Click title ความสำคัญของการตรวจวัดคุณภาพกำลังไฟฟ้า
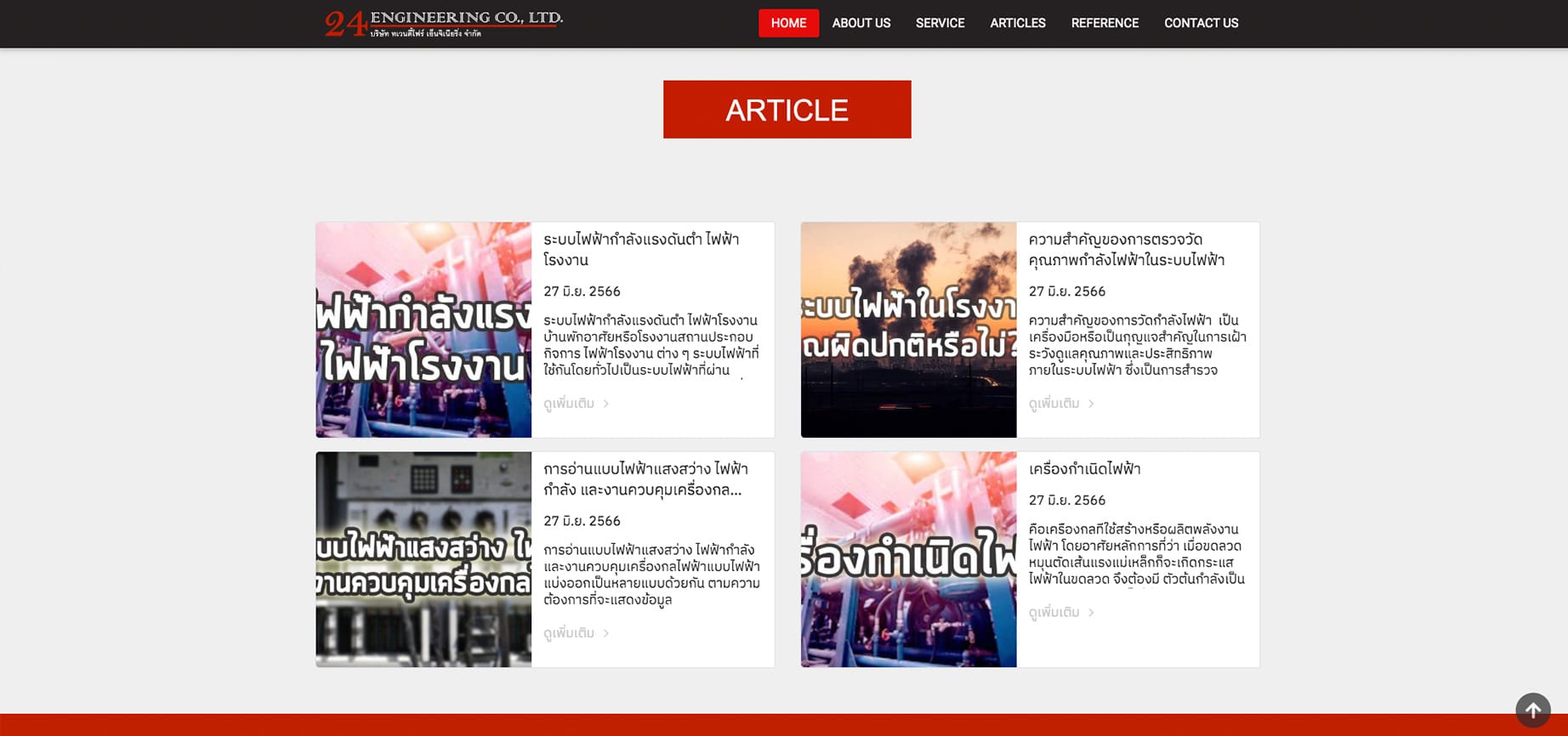Image resolution: width=1568 pixels, height=736 pixels. 1126,249
